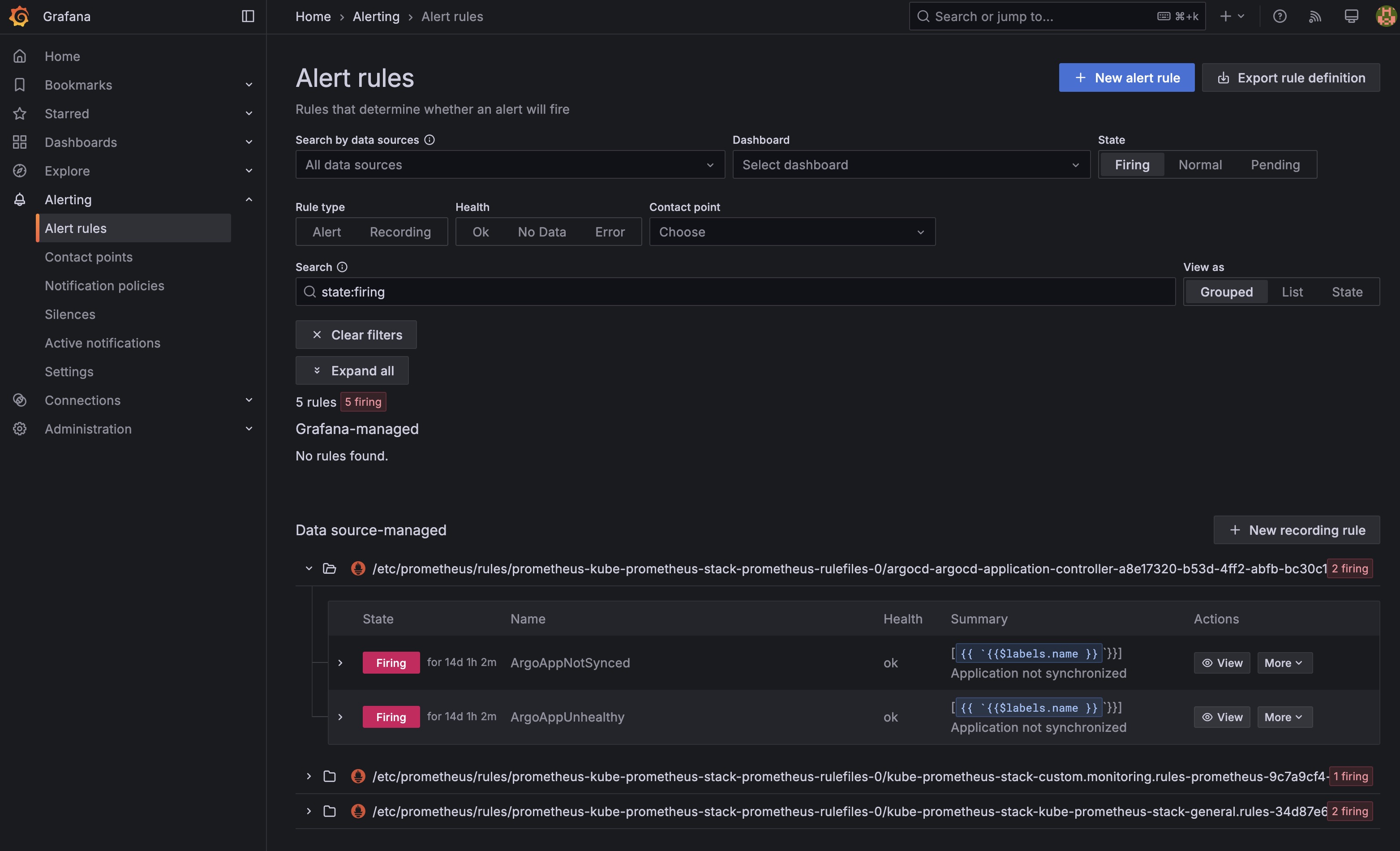The image size is (1400, 851).
Task: Open the All data sources dropdown
Action: click(x=510, y=164)
